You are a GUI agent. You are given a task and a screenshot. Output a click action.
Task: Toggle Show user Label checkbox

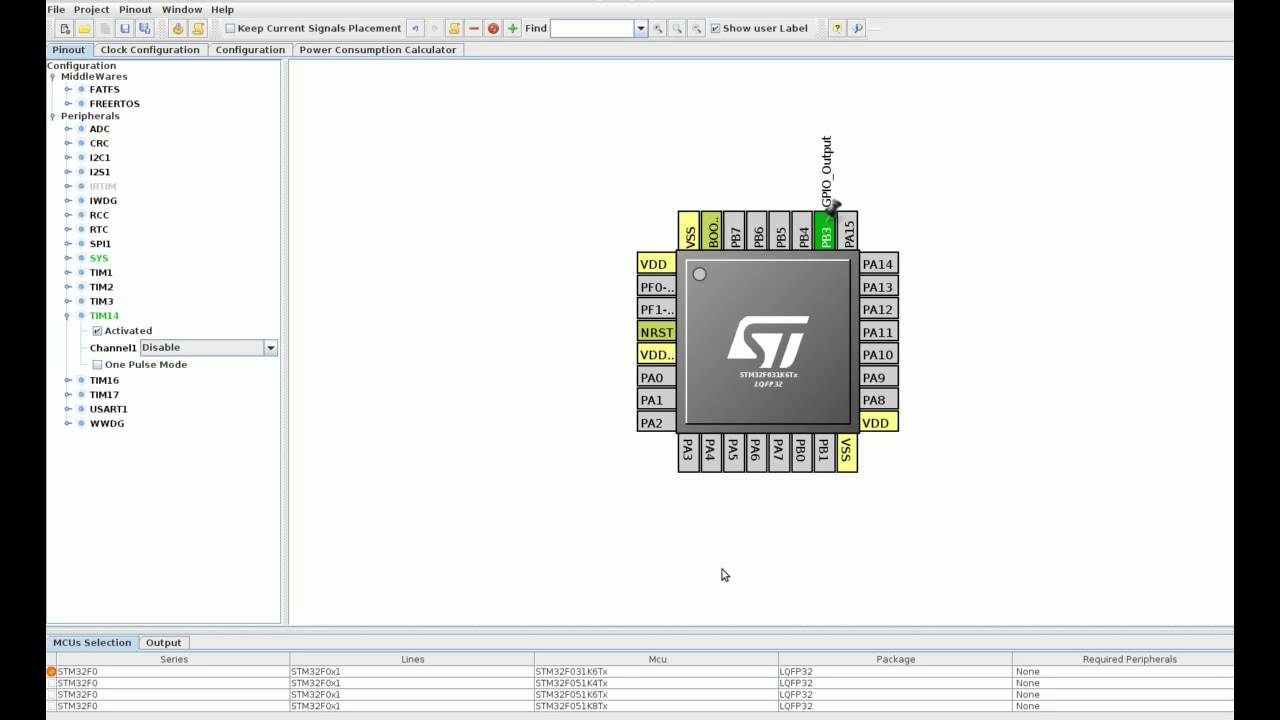coord(715,28)
